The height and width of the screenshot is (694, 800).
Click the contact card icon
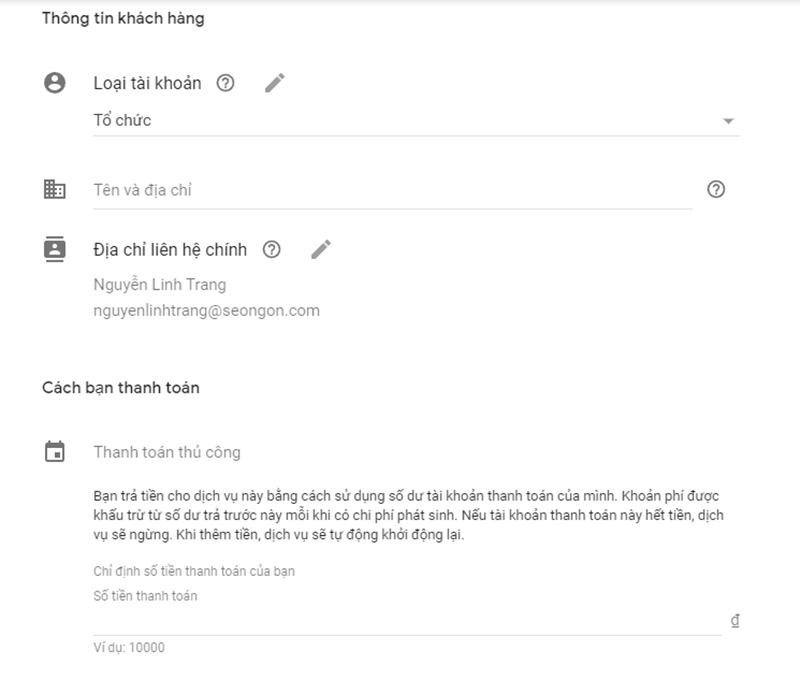[55, 249]
